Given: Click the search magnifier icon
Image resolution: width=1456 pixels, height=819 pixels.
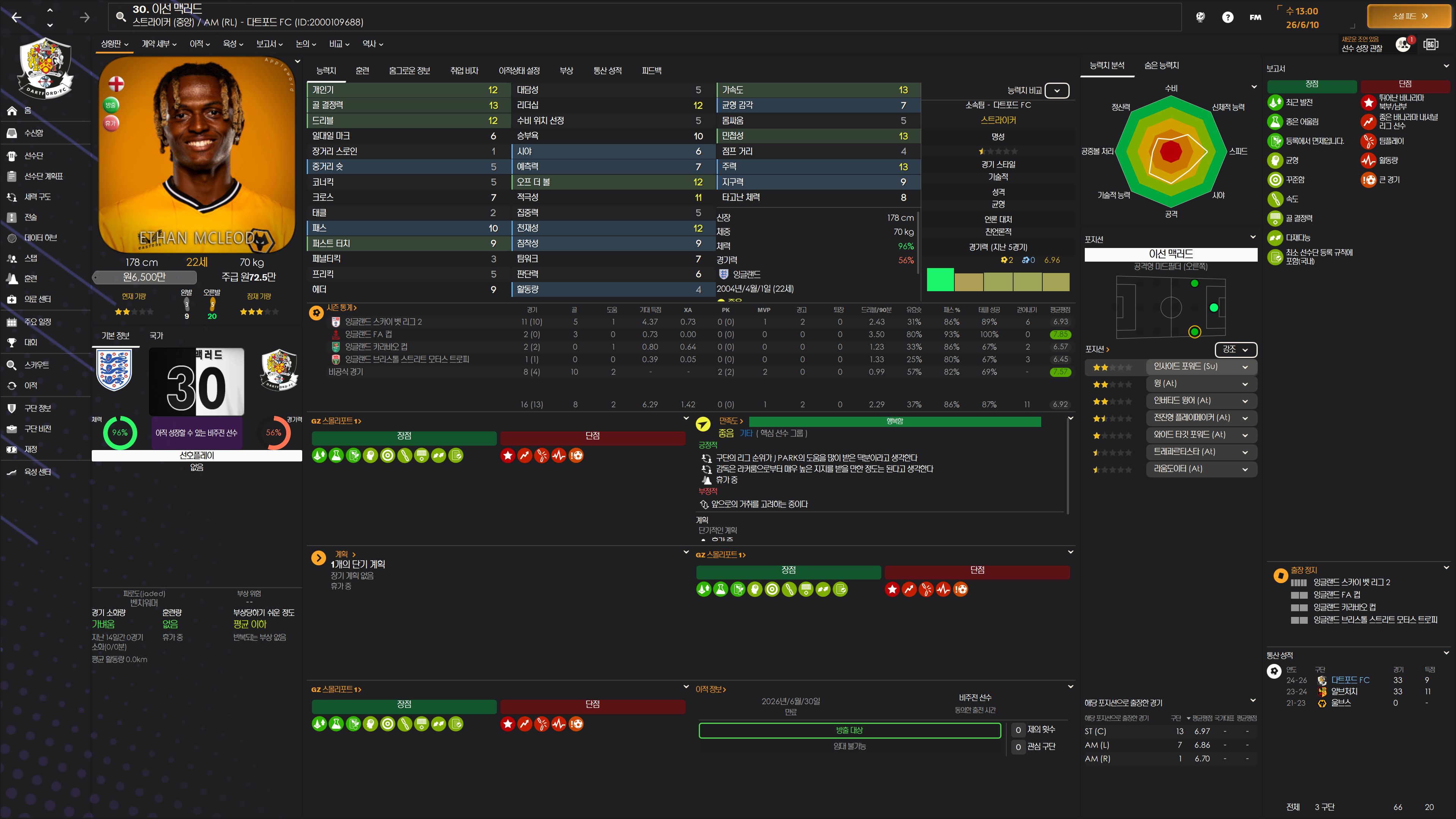Looking at the screenshot, I should tap(121, 16).
